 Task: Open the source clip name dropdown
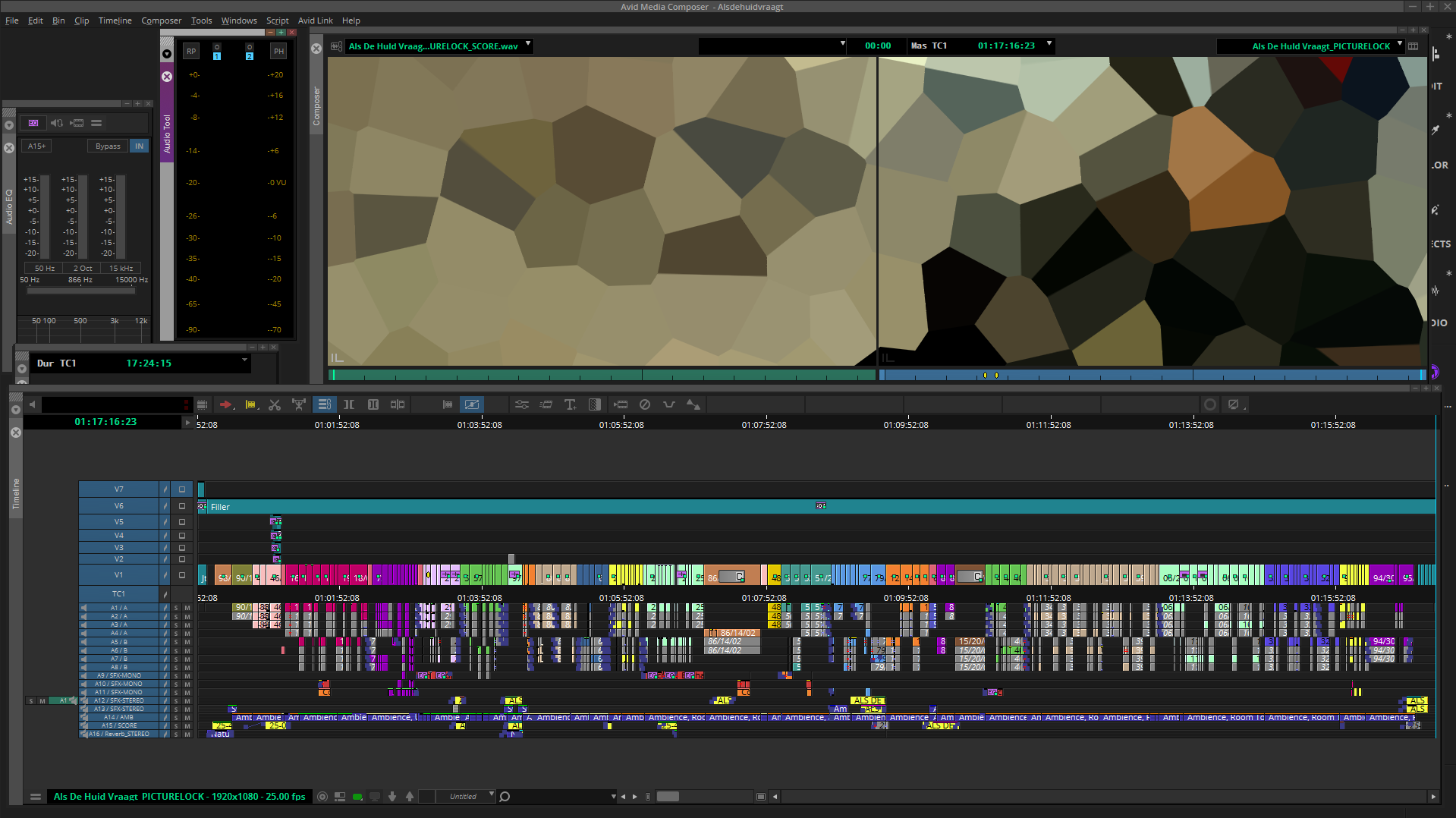(528, 44)
